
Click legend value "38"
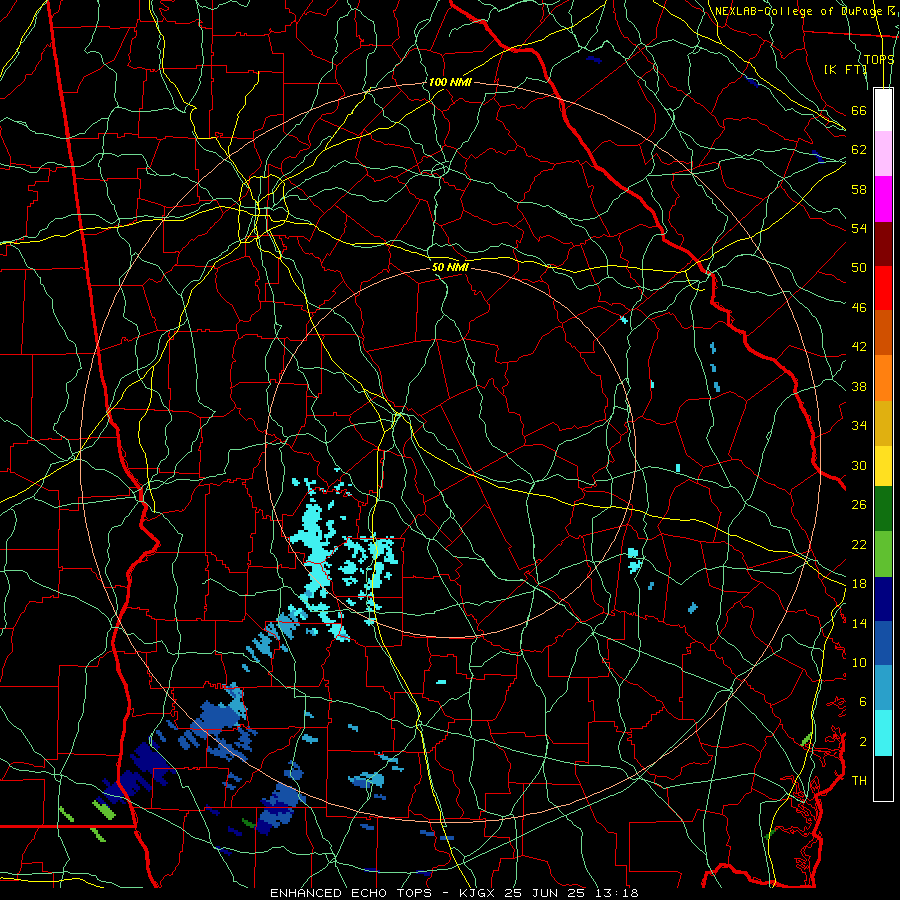859,387
